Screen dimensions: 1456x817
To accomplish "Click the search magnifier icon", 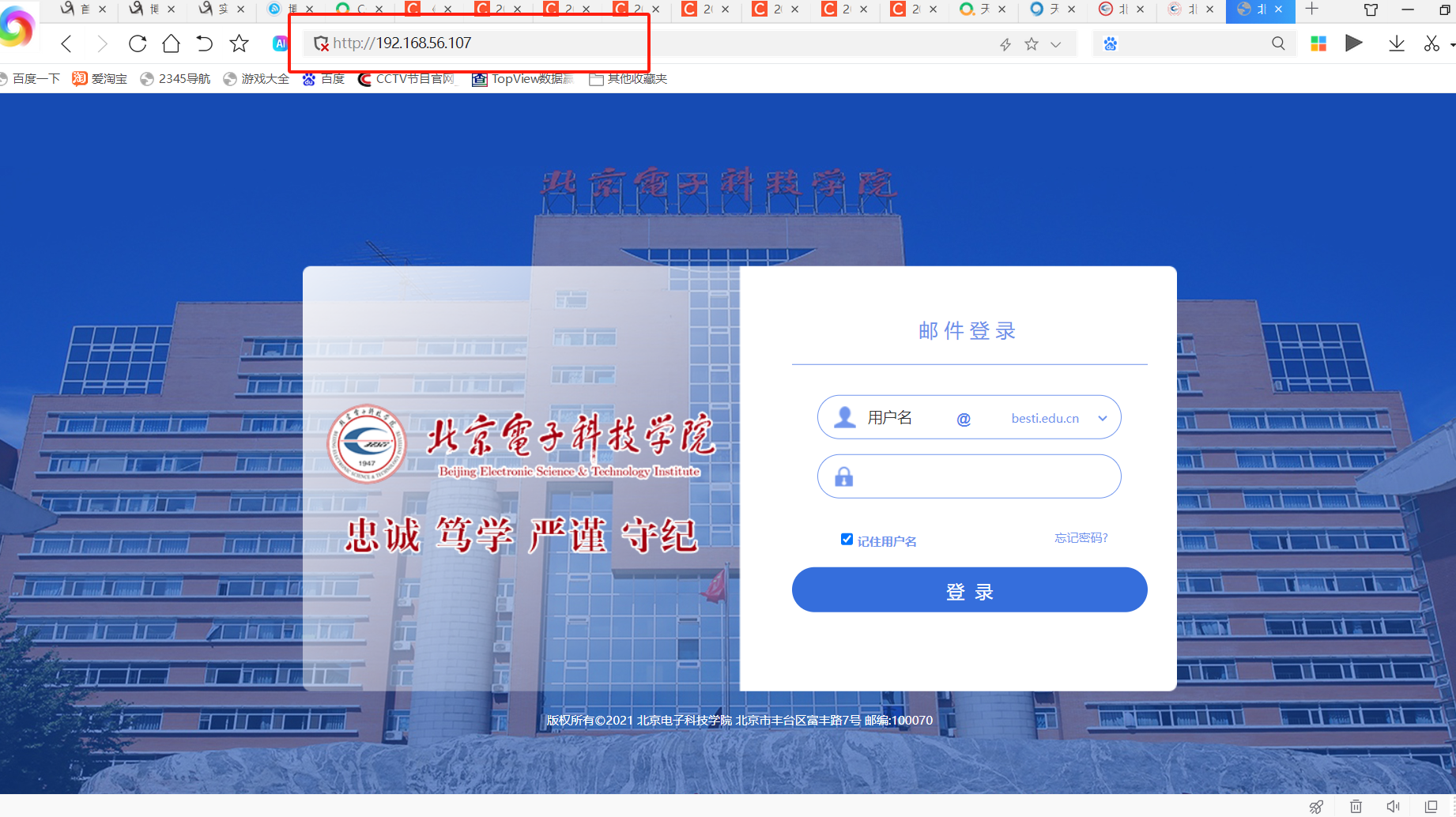I will [x=1278, y=43].
